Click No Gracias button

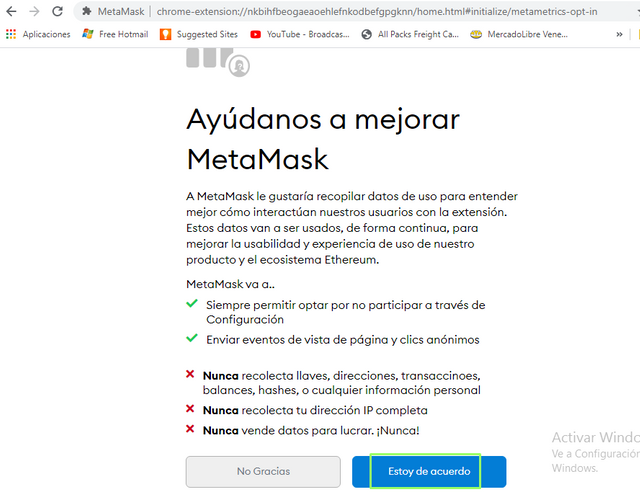coord(263,472)
